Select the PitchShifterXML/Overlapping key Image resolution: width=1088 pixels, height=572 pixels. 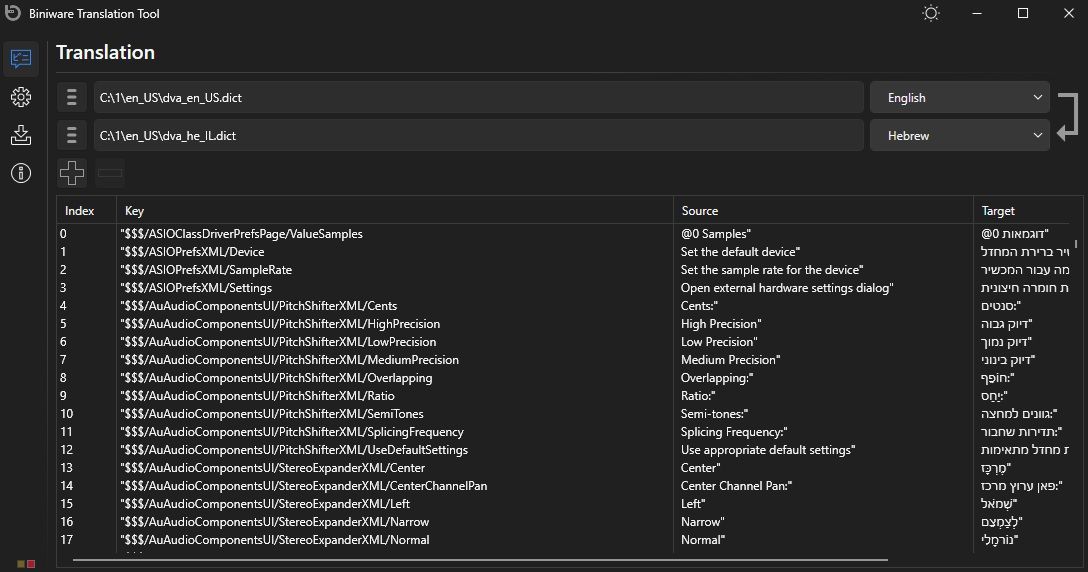[x=276, y=378]
